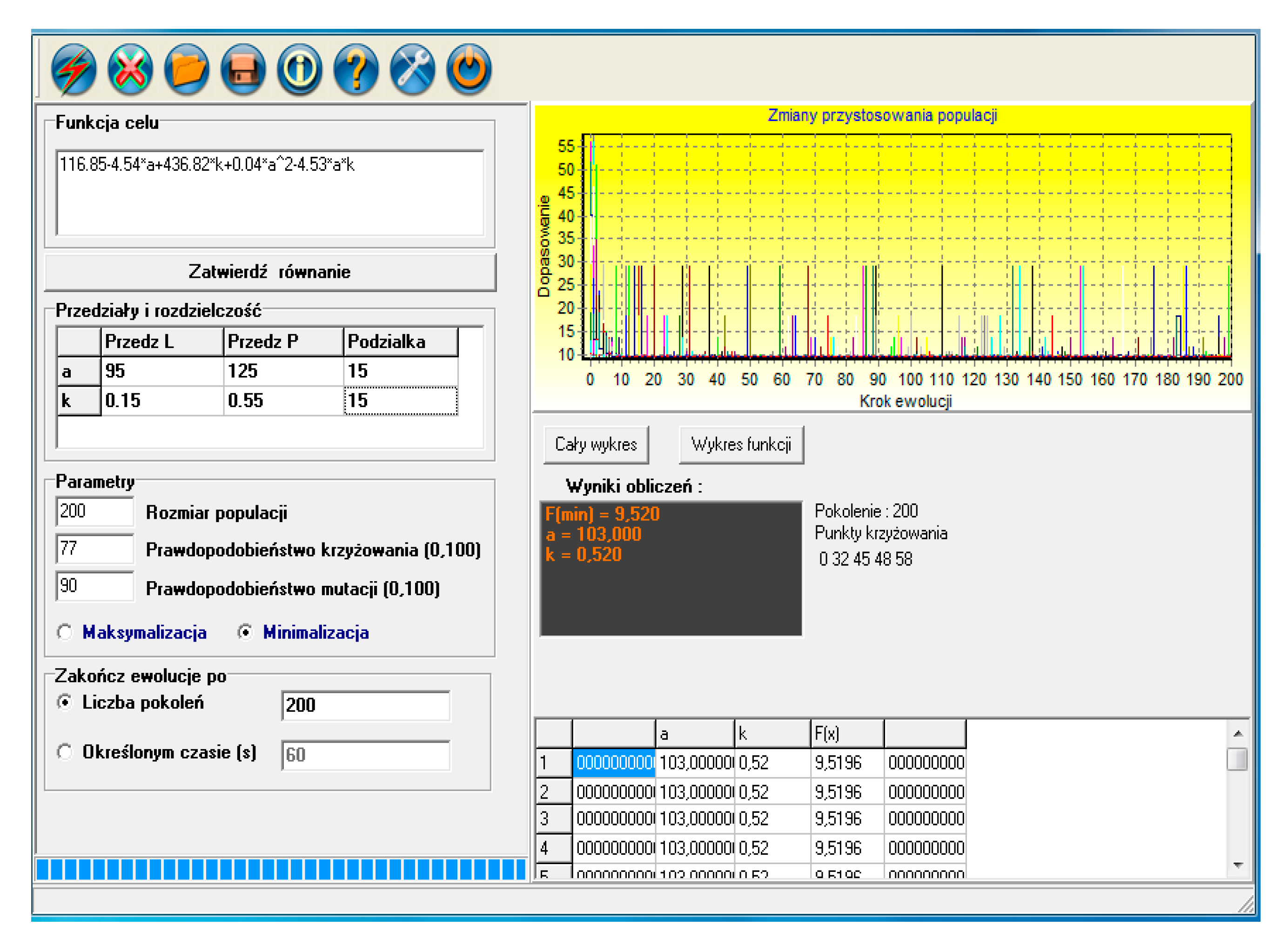Viewport: 1288px width, 952px height.
Task: Open help with question mark icon
Action: [356, 70]
